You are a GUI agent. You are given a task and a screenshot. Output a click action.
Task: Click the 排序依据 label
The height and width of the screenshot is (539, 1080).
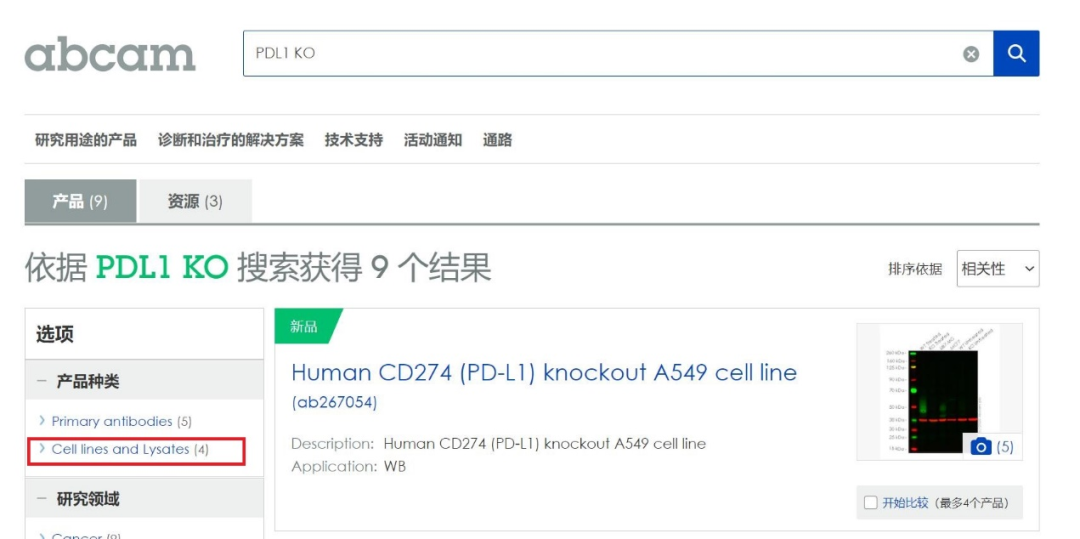[915, 269]
